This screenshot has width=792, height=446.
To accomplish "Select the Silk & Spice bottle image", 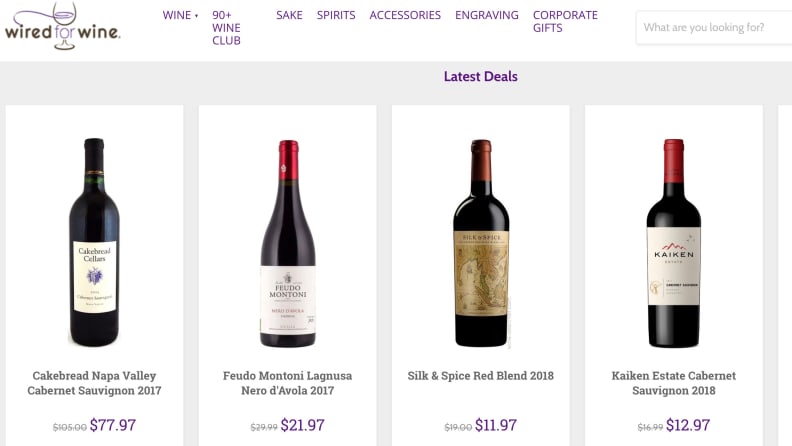I will [481, 243].
